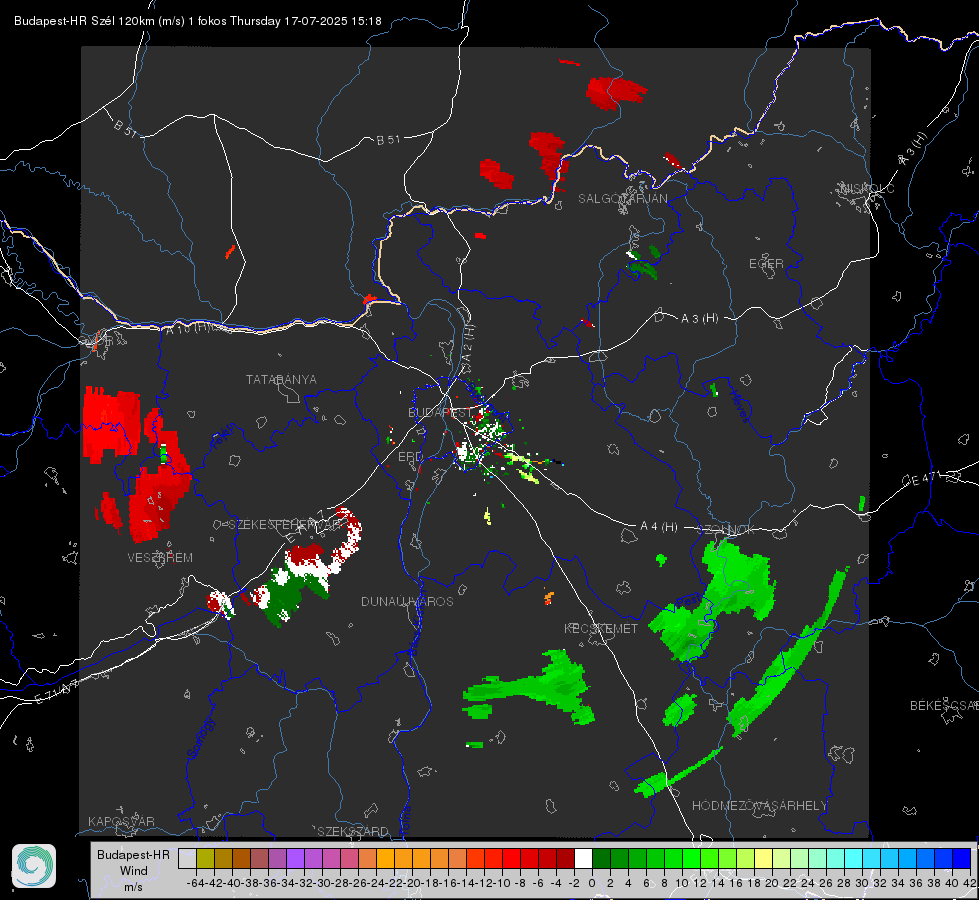
Task: Click the BÉKÉSCSABA city label
Action: point(944,706)
